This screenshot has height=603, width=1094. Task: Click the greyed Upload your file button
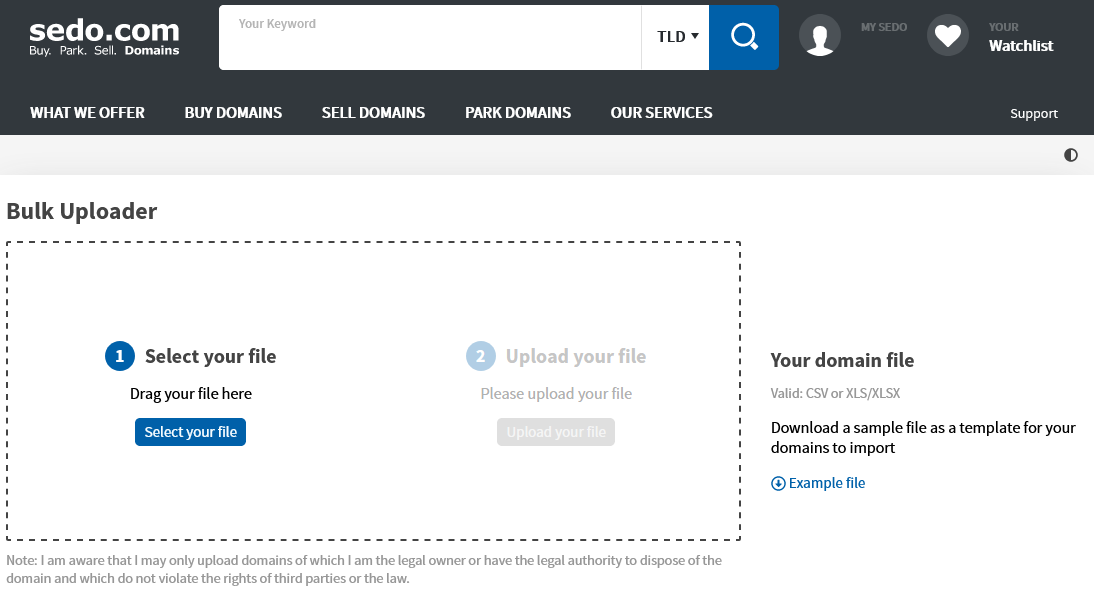[556, 432]
